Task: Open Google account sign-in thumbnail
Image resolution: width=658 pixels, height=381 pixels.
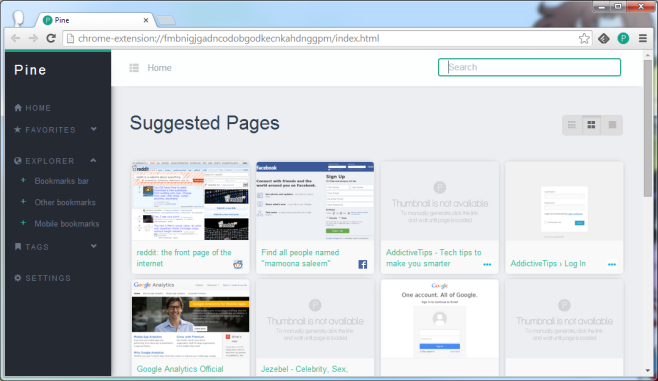Action: coord(440,319)
